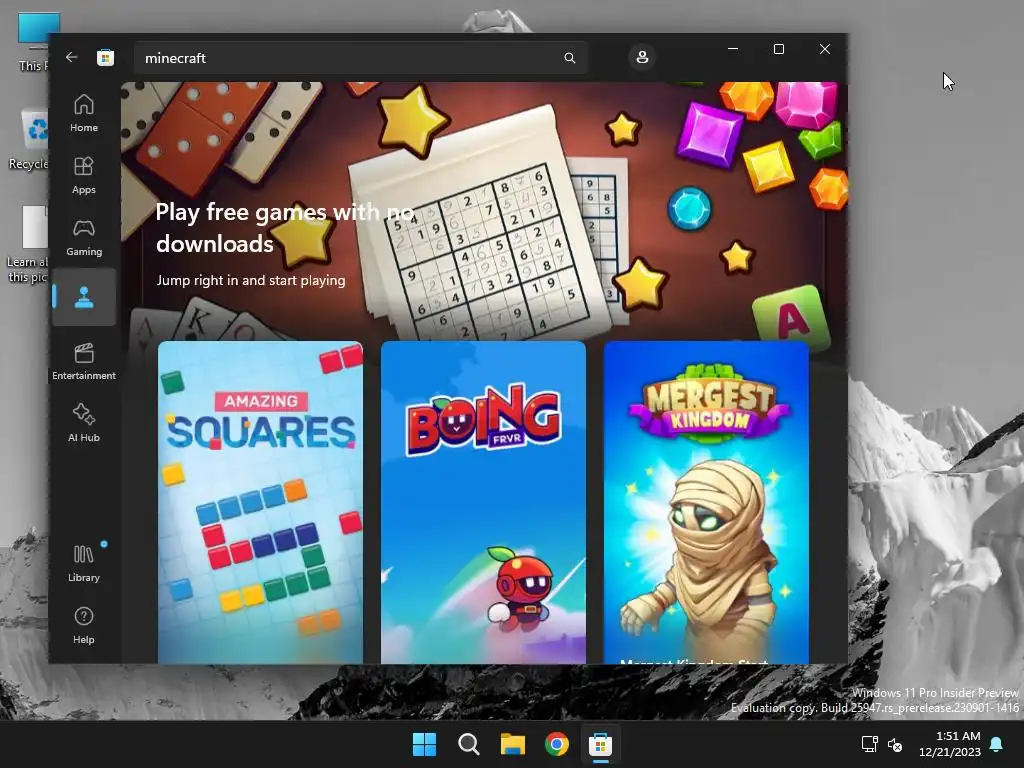
Task: Open the Amazing Squares game card
Action: pyautogui.click(x=260, y=502)
